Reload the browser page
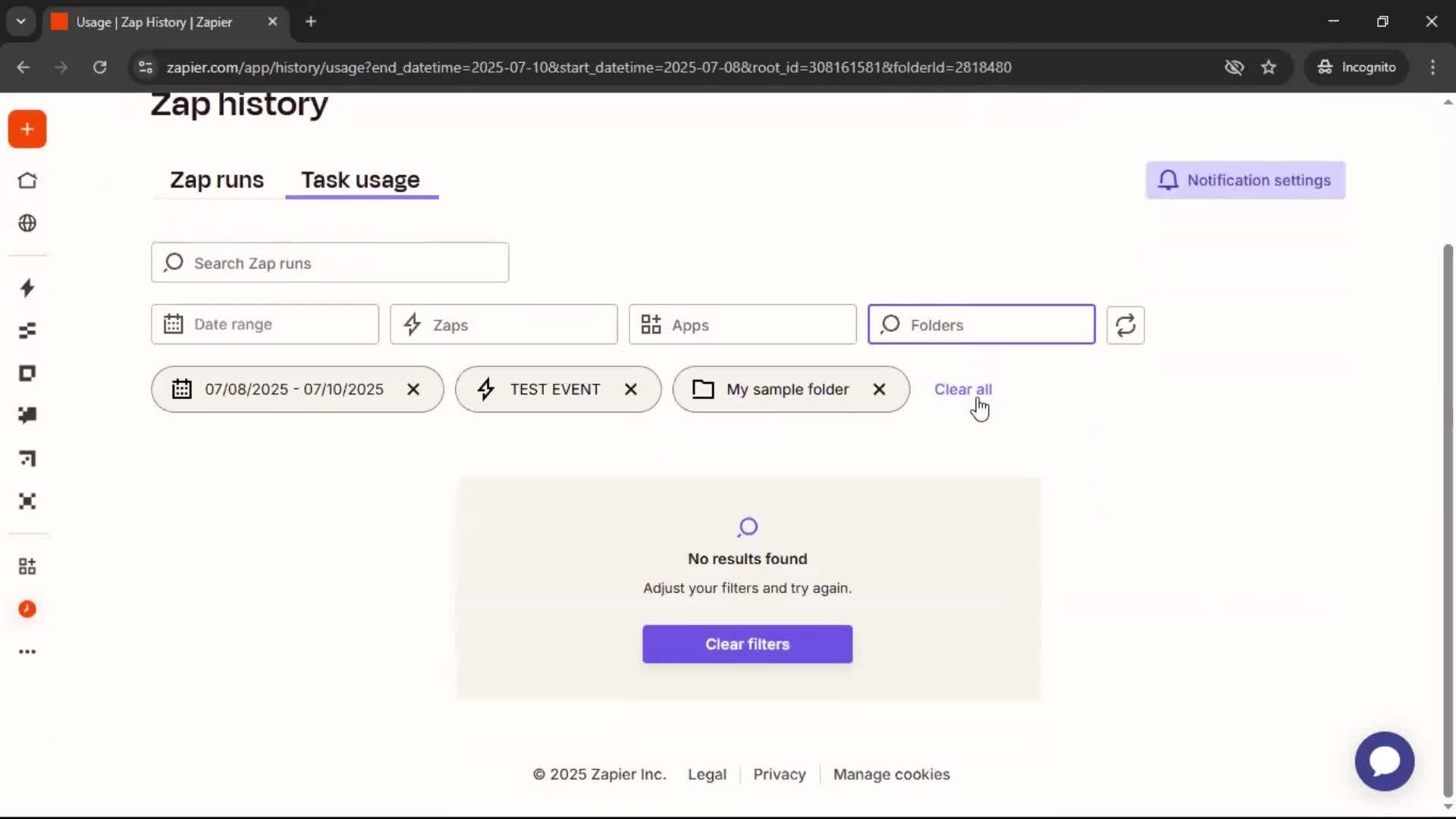 click(x=99, y=67)
